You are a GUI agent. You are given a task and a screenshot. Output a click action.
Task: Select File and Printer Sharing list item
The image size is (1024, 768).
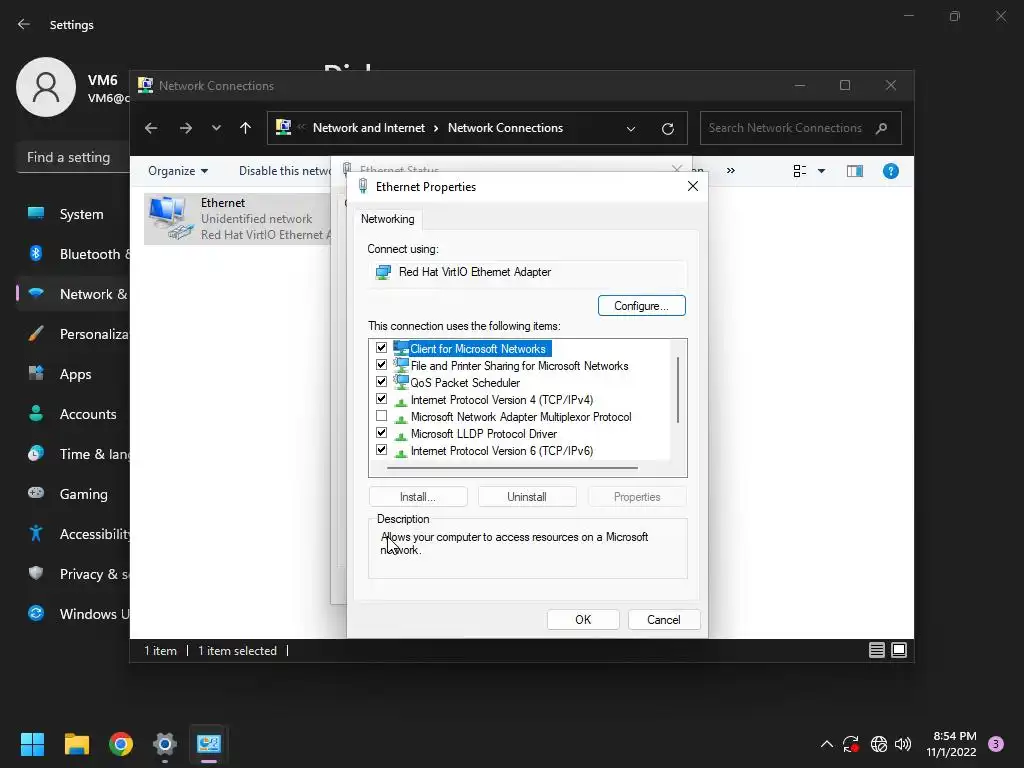519,366
